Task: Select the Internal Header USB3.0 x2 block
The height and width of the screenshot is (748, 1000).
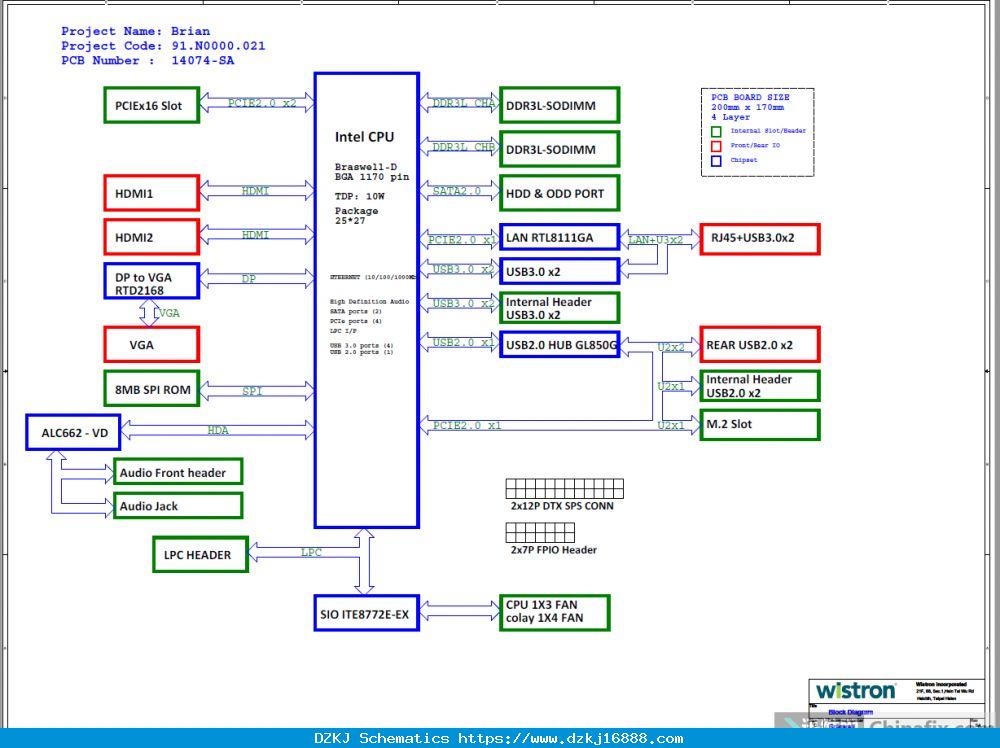Action: (x=559, y=308)
